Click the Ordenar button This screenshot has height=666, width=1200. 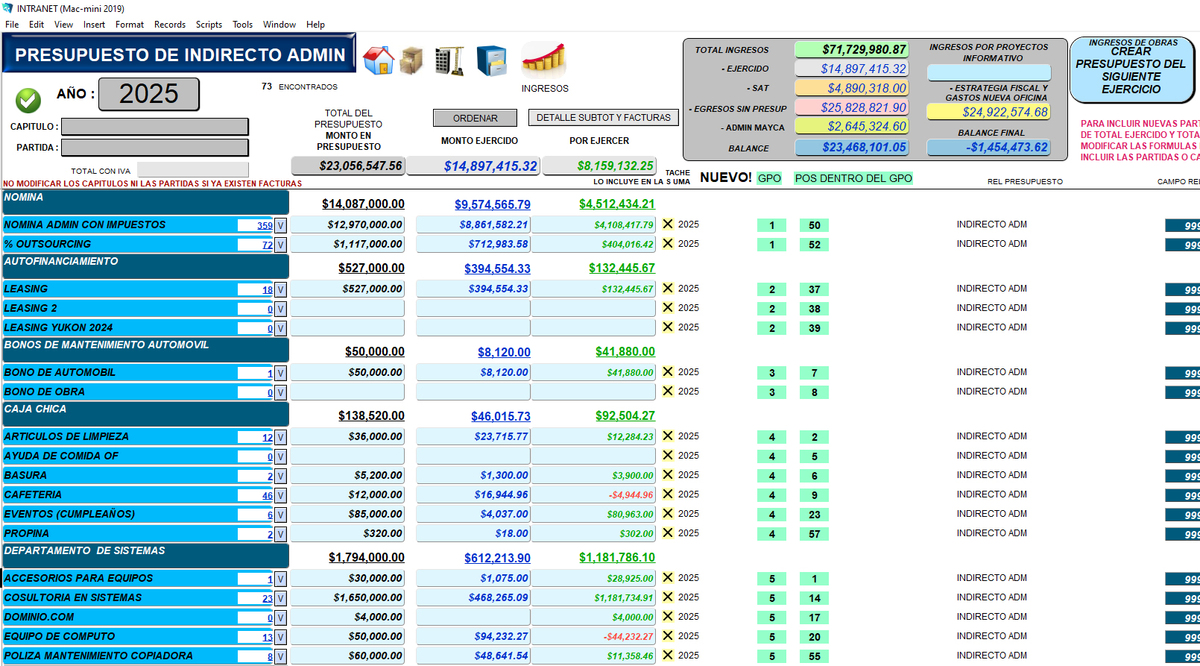click(475, 118)
